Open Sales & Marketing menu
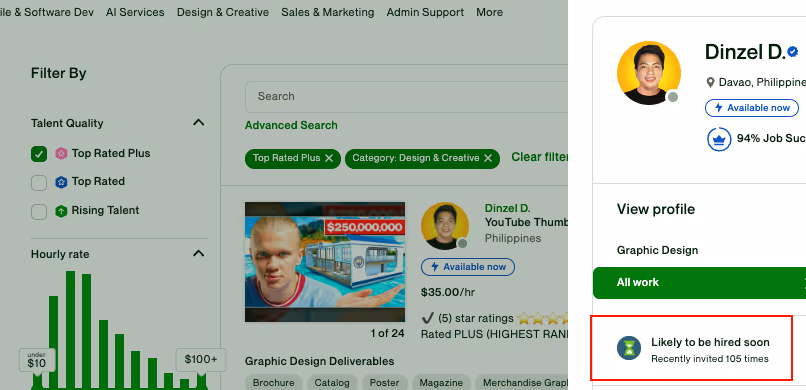 tap(327, 12)
